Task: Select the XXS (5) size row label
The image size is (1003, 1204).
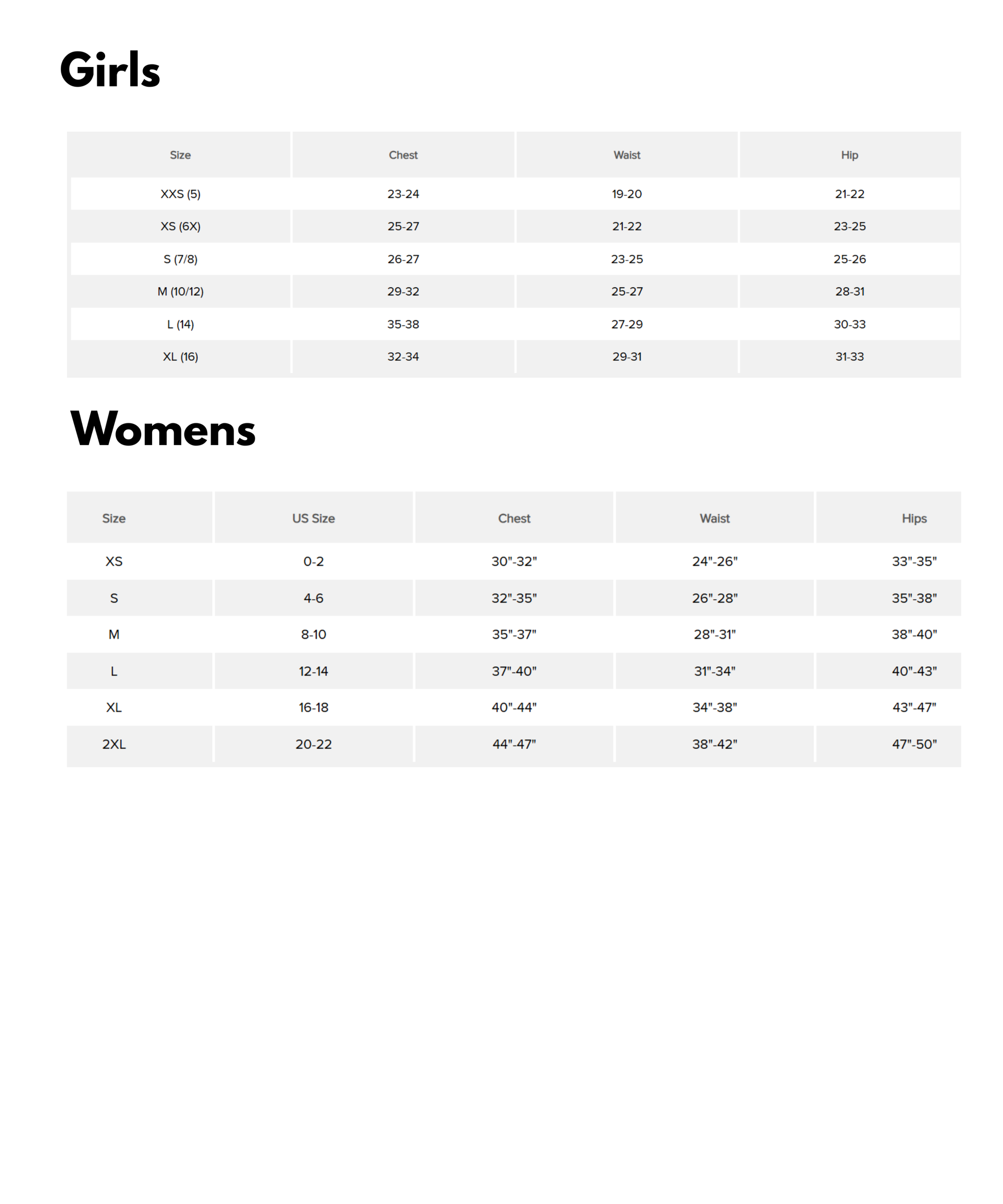Action: pyautogui.click(x=180, y=194)
